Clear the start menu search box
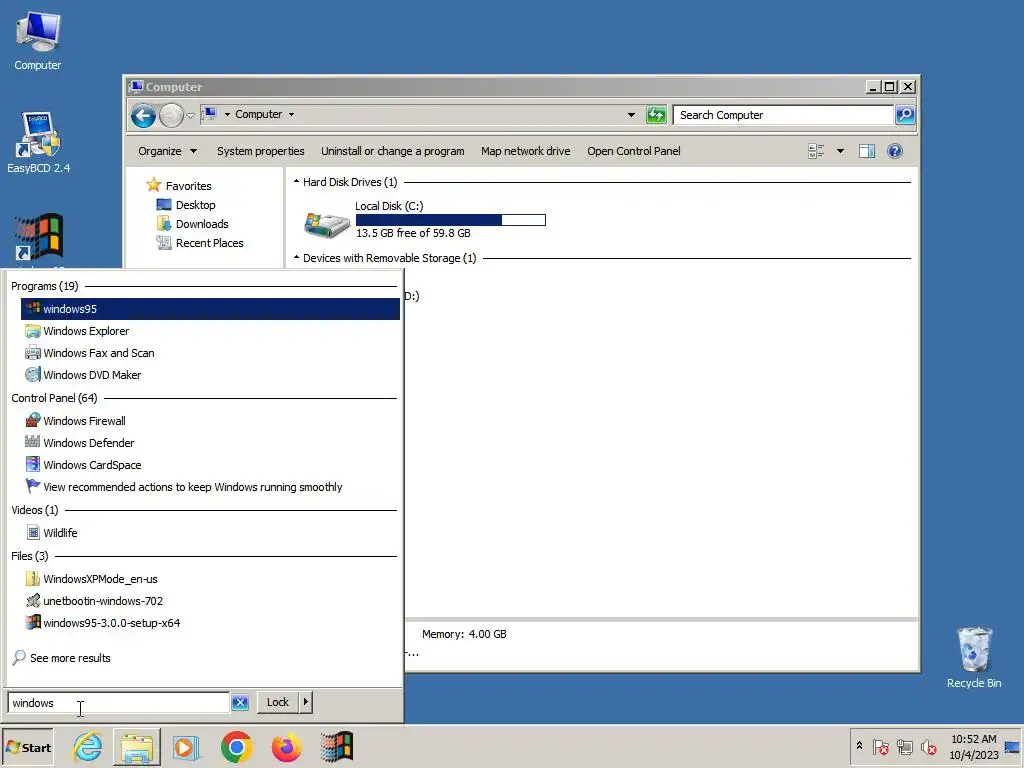The width and height of the screenshot is (1024, 768). click(240, 703)
